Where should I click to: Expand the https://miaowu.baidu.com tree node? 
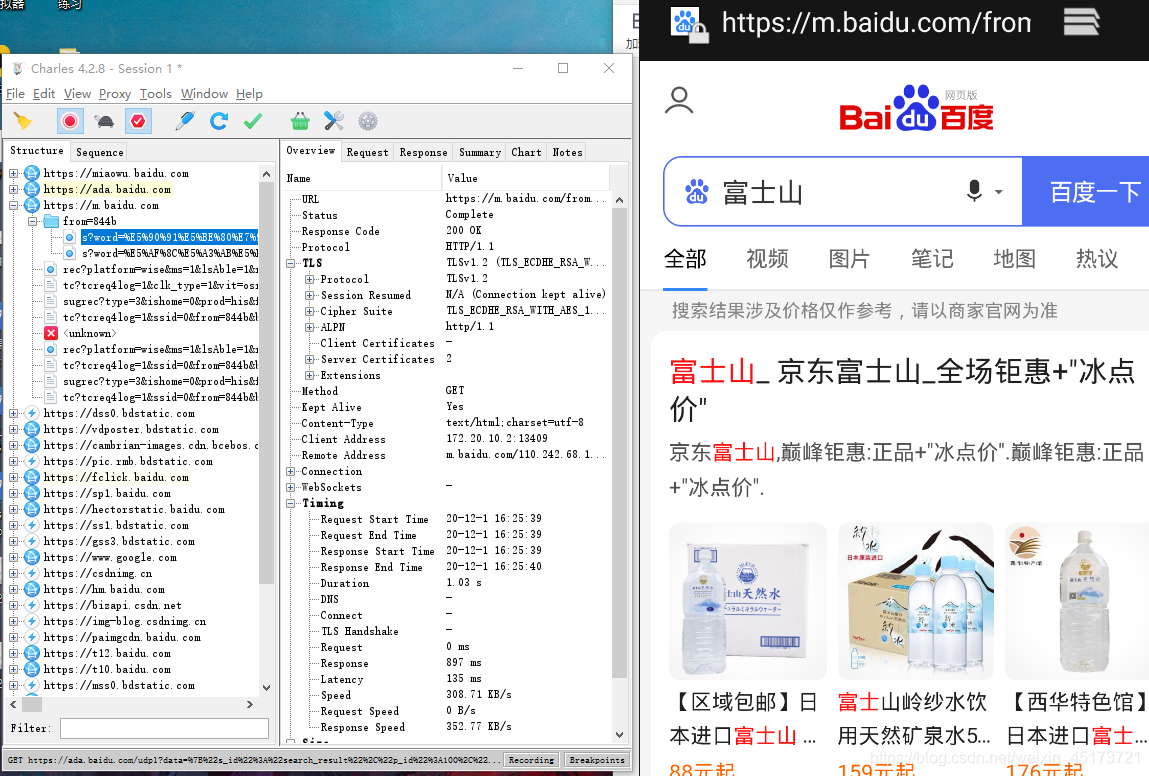click(12, 174)
